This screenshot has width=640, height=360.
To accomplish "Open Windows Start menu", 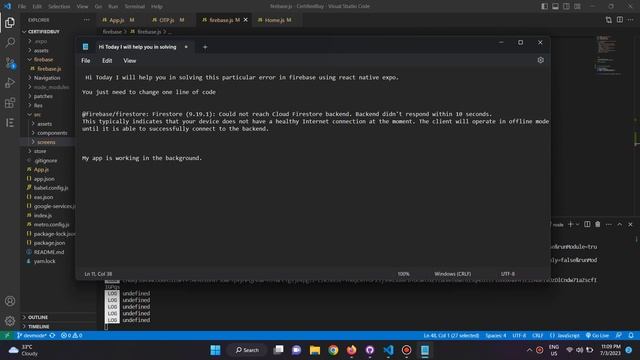I will [x=215, y=350].
